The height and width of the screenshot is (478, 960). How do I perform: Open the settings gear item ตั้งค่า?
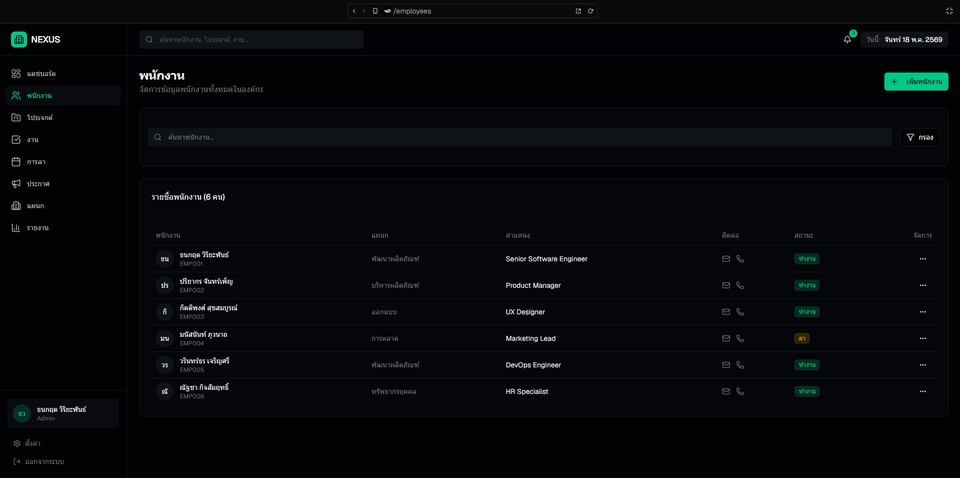pyautogui.click(x=27, y=443)
